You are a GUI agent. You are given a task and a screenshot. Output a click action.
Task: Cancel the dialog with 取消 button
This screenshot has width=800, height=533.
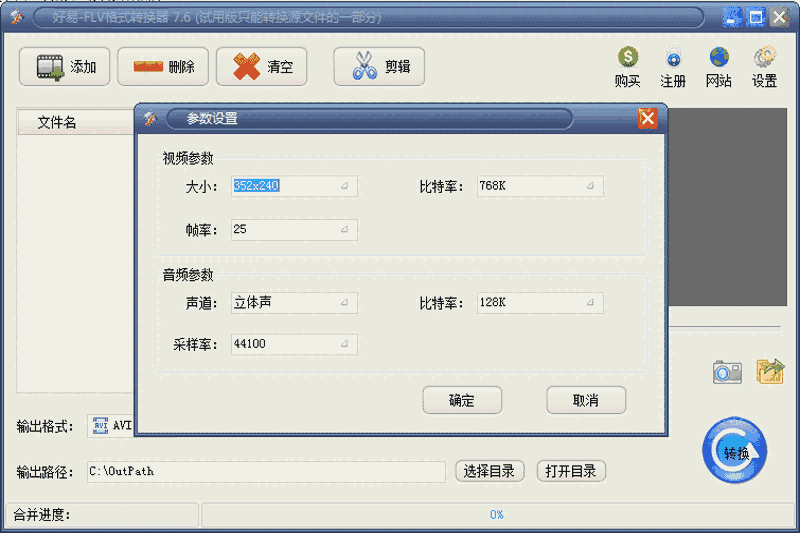[x=586, y=400]
